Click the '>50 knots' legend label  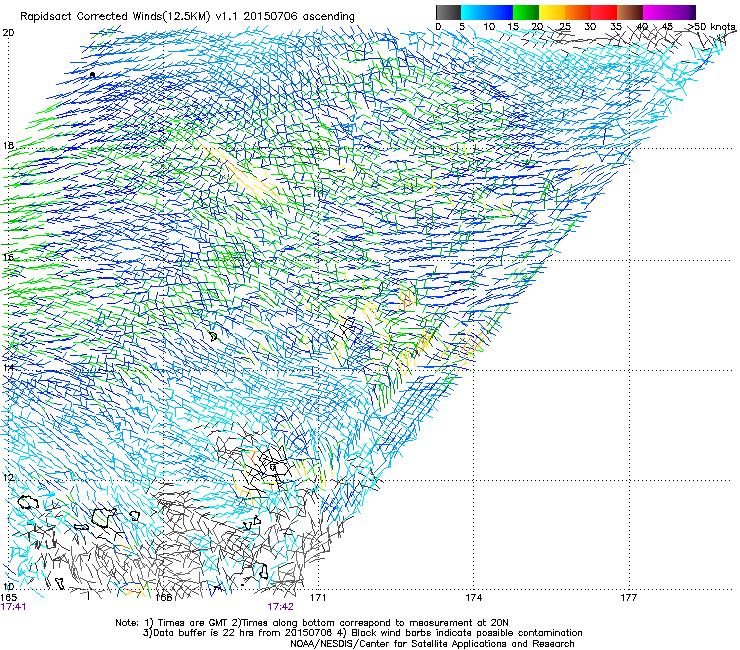[x=712, y=27]
